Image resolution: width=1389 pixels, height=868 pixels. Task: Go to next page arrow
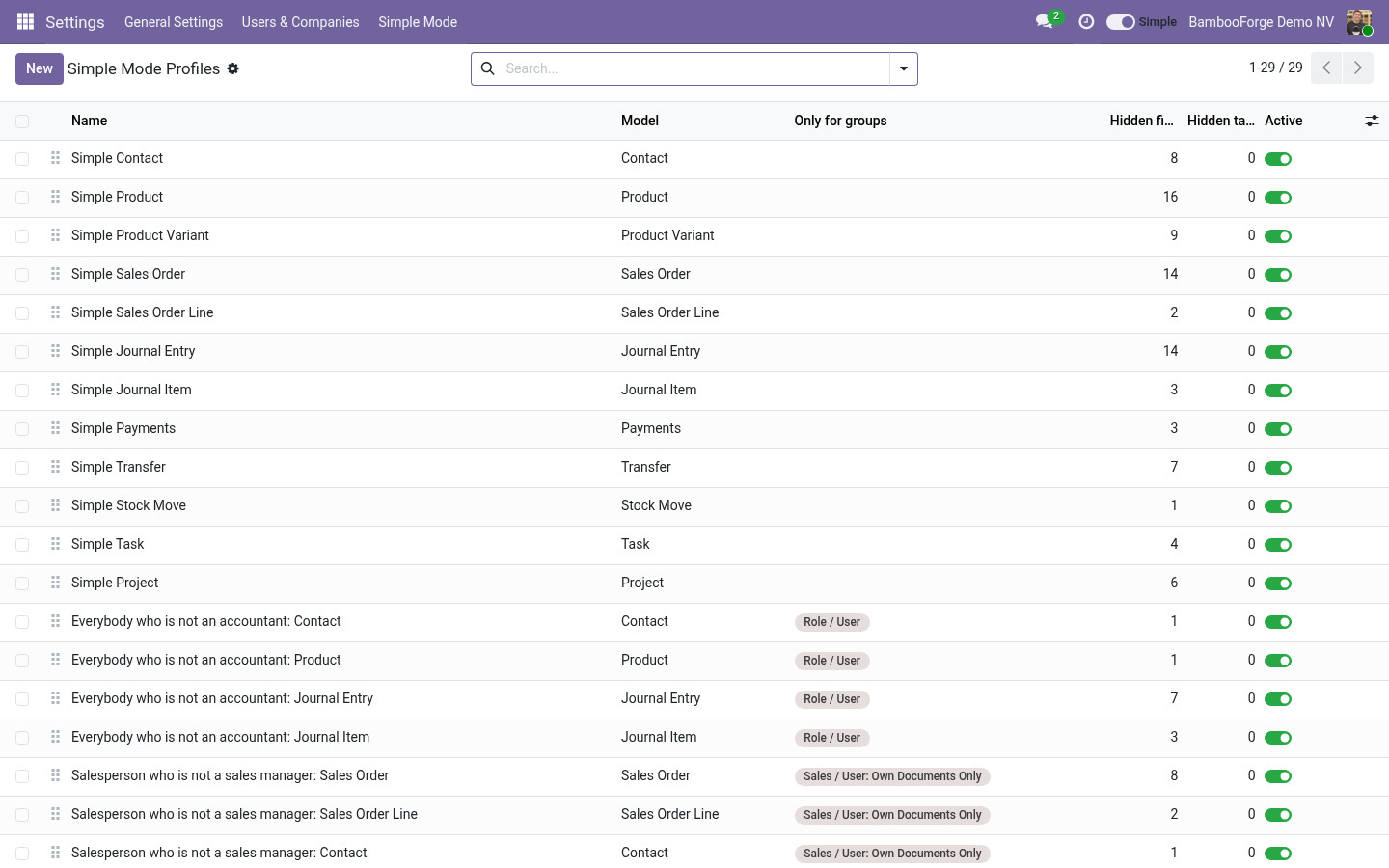coord(1357,68)
